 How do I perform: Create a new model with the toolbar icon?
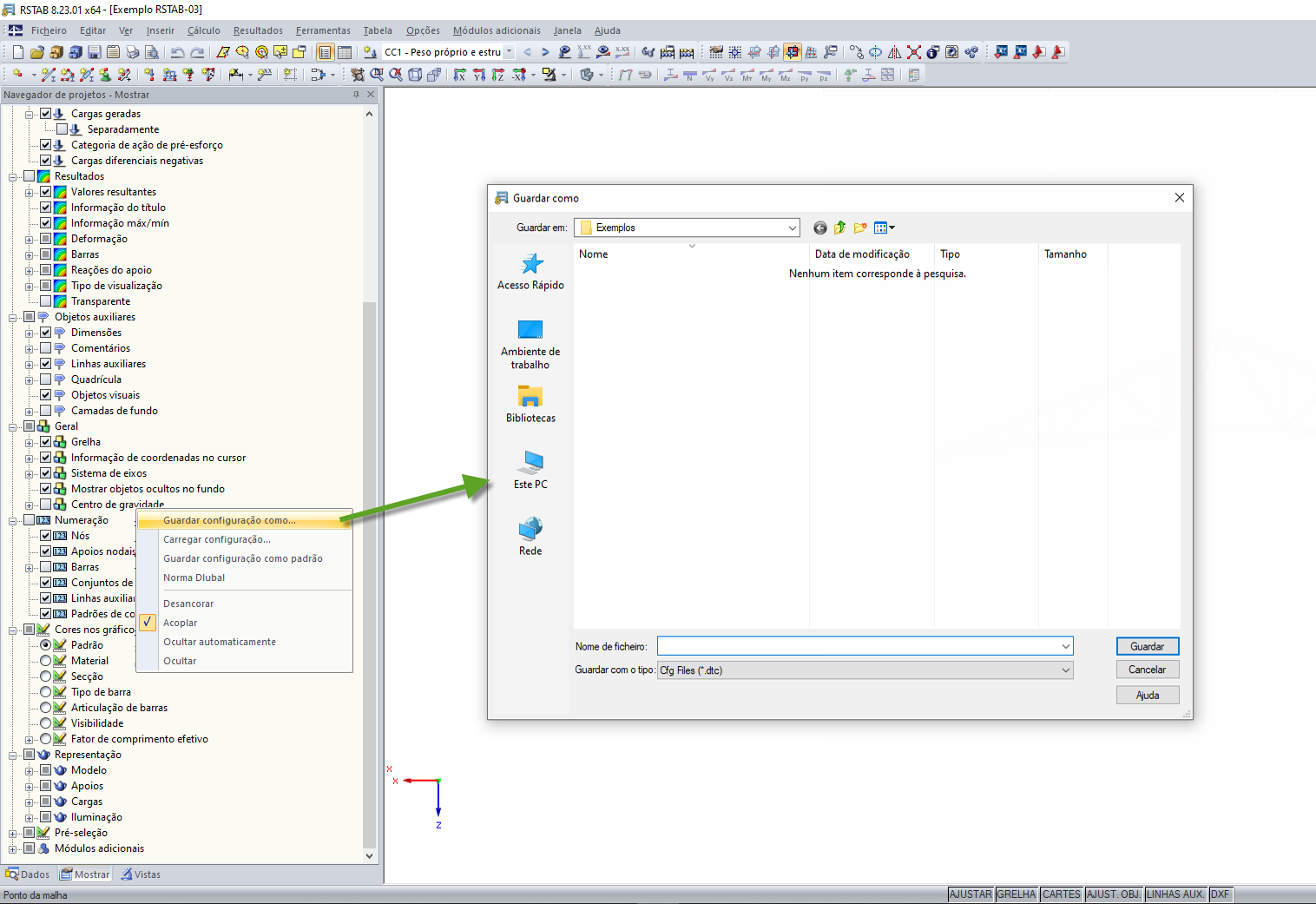pos(18,52)
